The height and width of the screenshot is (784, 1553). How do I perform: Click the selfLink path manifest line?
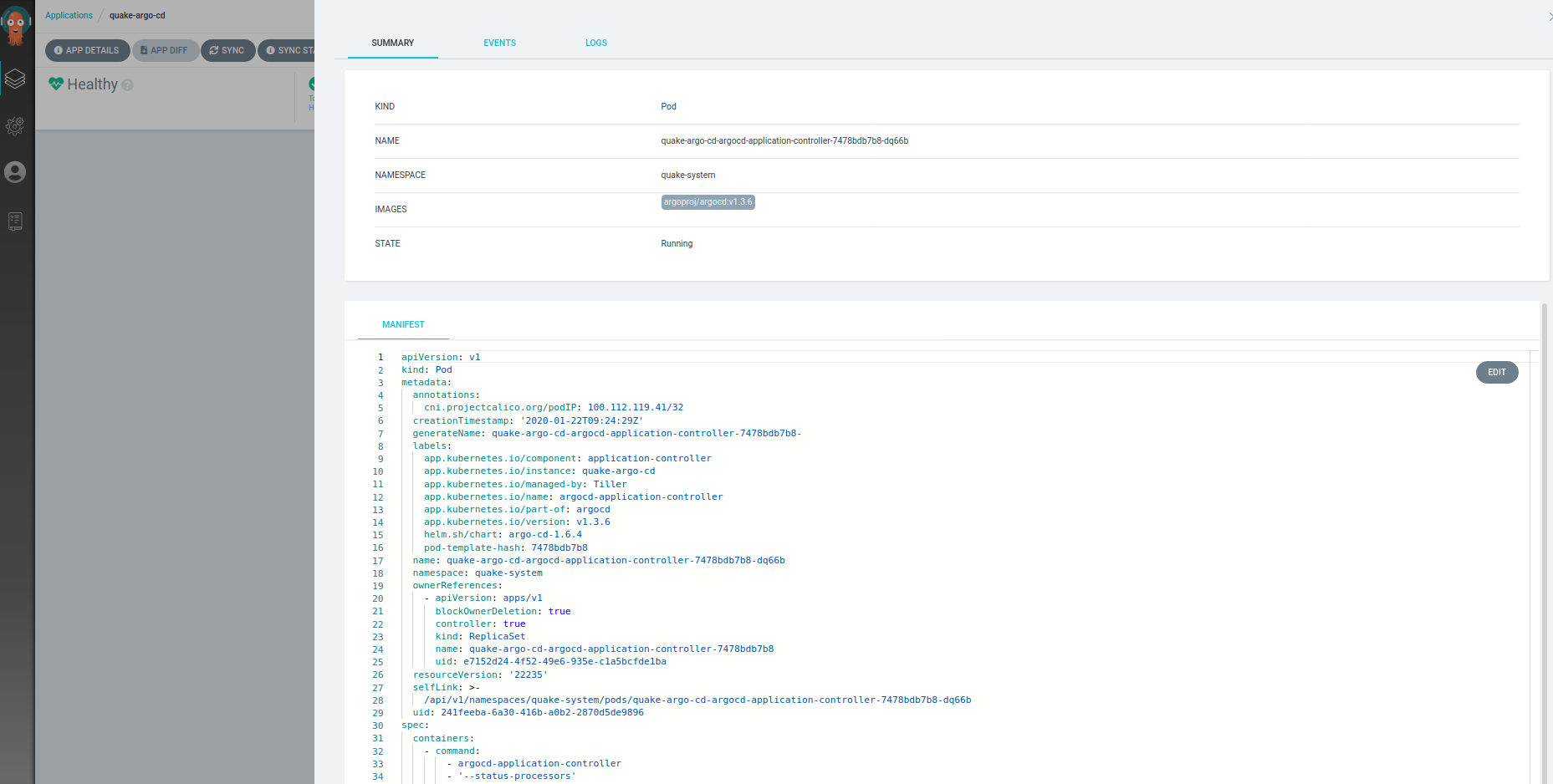click(697, 700)
